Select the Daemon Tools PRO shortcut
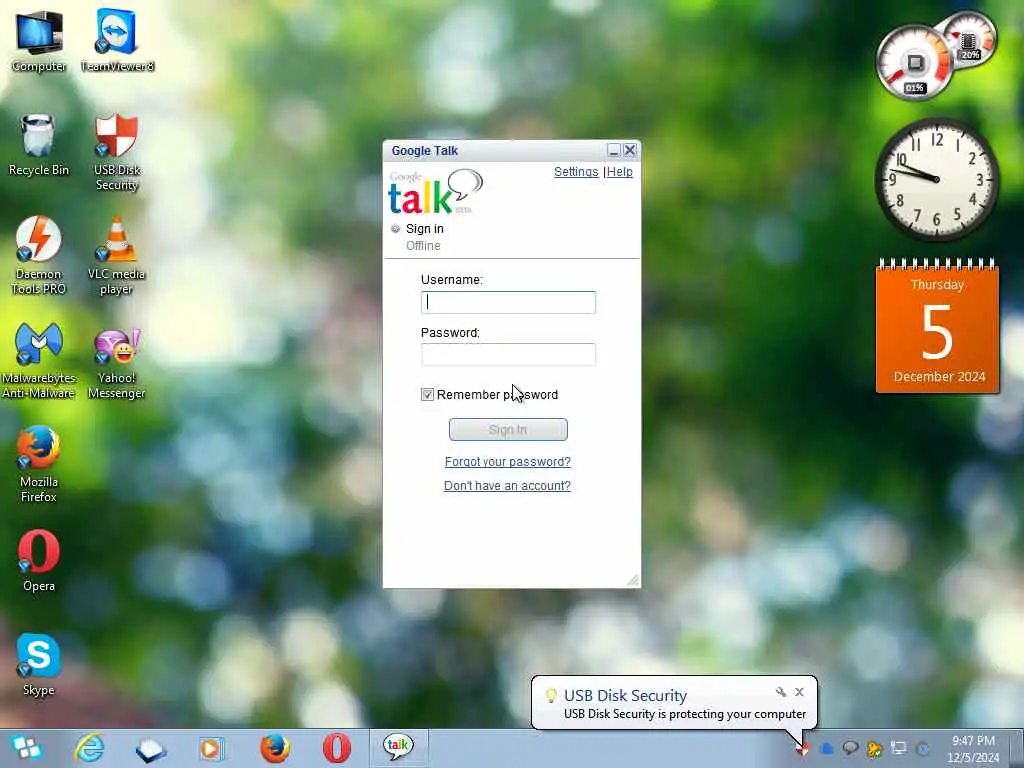1024x768 pixels. (x=39, y=256)
